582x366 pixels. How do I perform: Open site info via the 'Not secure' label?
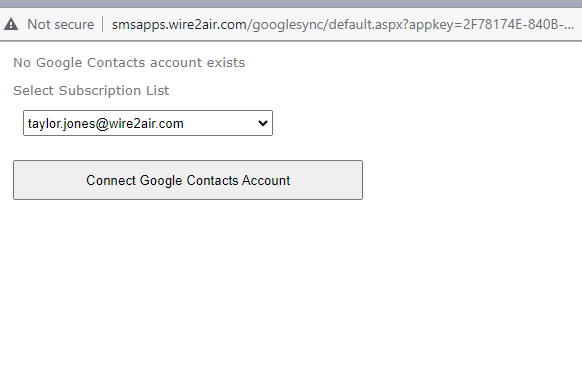click(x=61, y=24)
